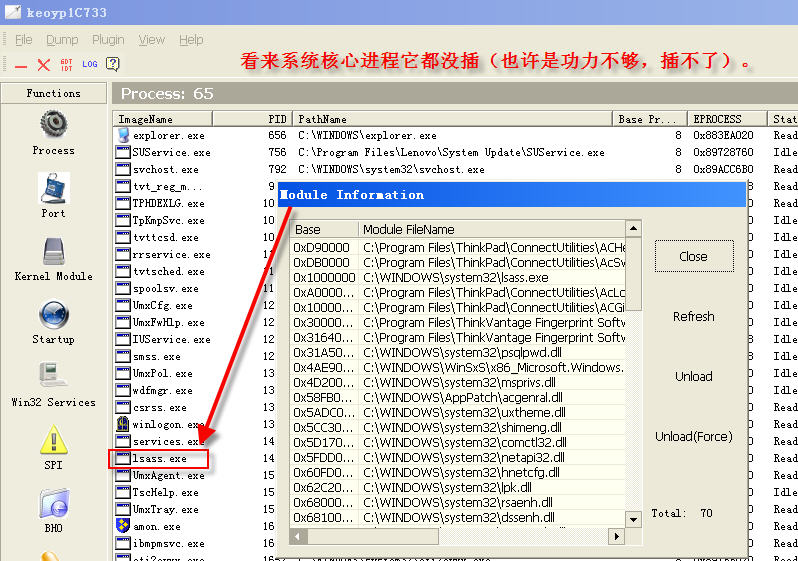Select the uxtheme.dll module row

click(458, 412)
